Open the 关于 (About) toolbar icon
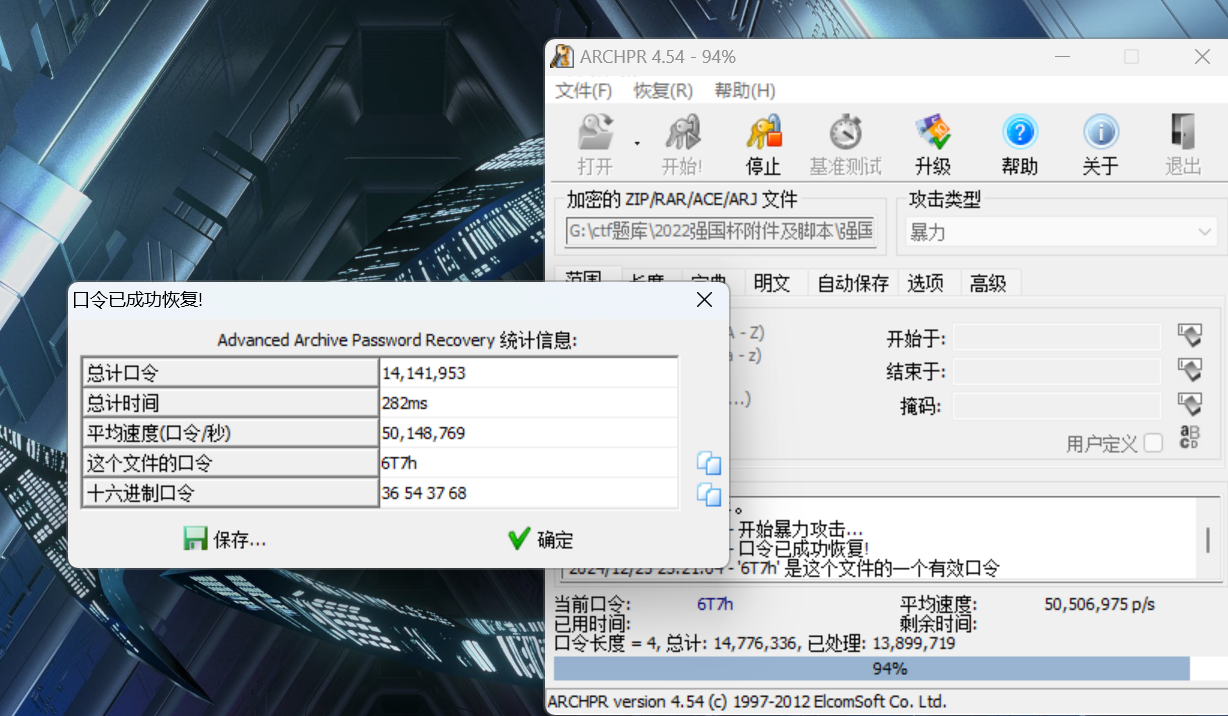 pos(1101,132)
